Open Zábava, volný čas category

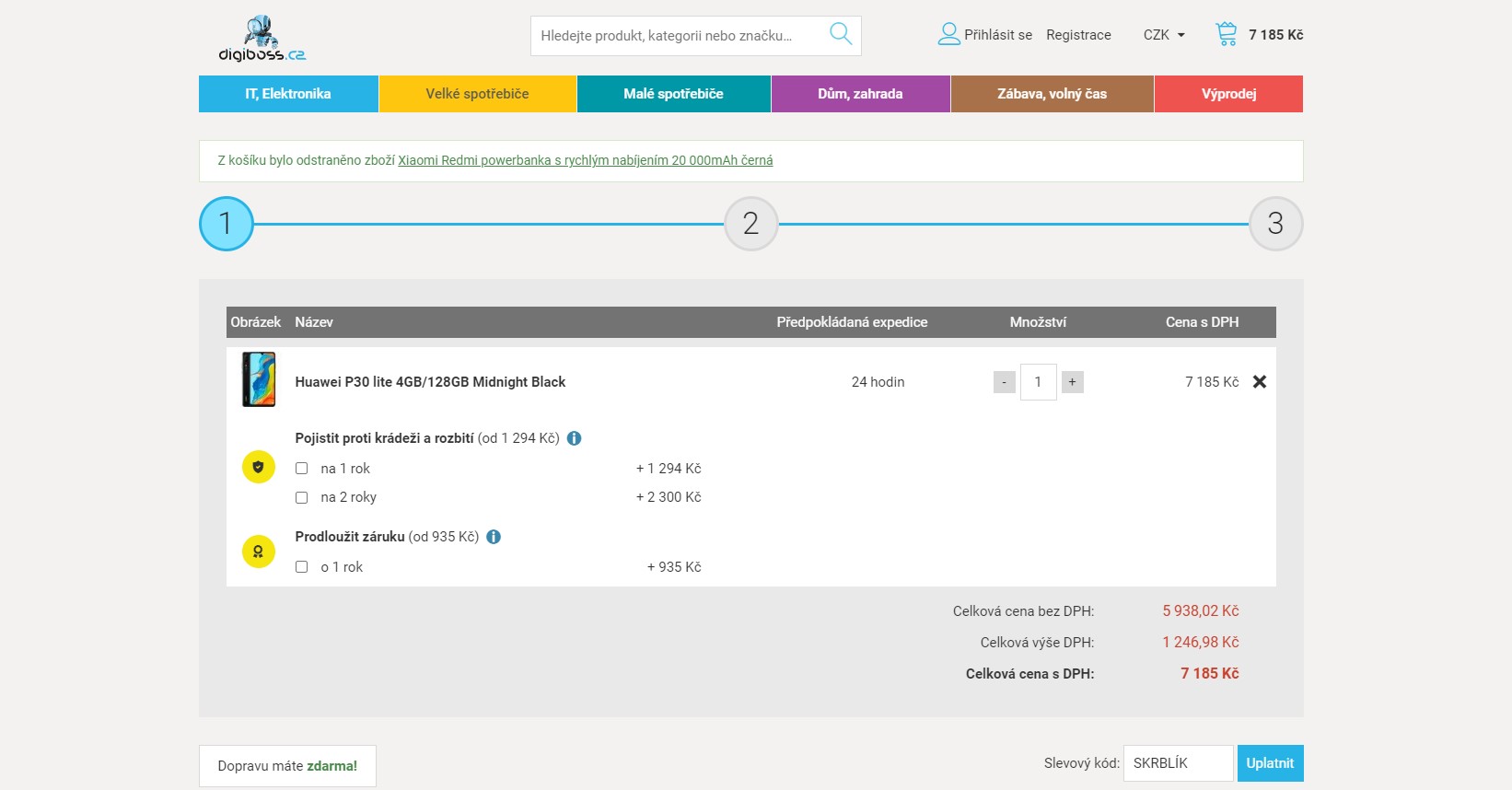coord(1053,94)
